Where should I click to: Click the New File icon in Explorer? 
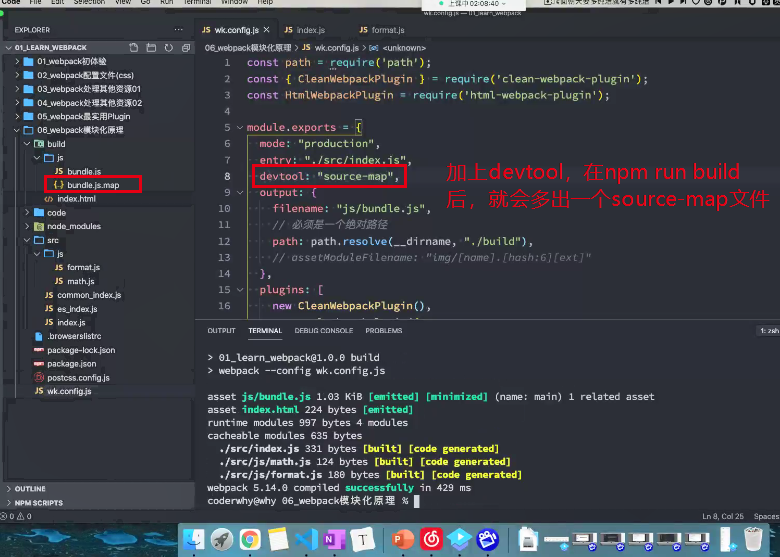click(133, 48)
